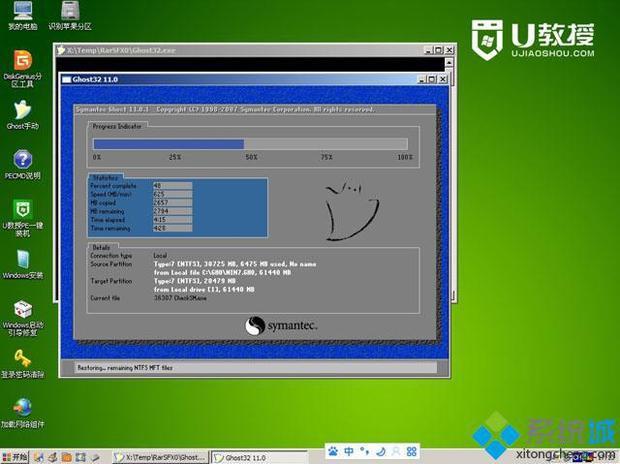The width and height of the screenshot is (620, 464).
Task: Click the Ghost restore progress bar
Action: point(250,144)
